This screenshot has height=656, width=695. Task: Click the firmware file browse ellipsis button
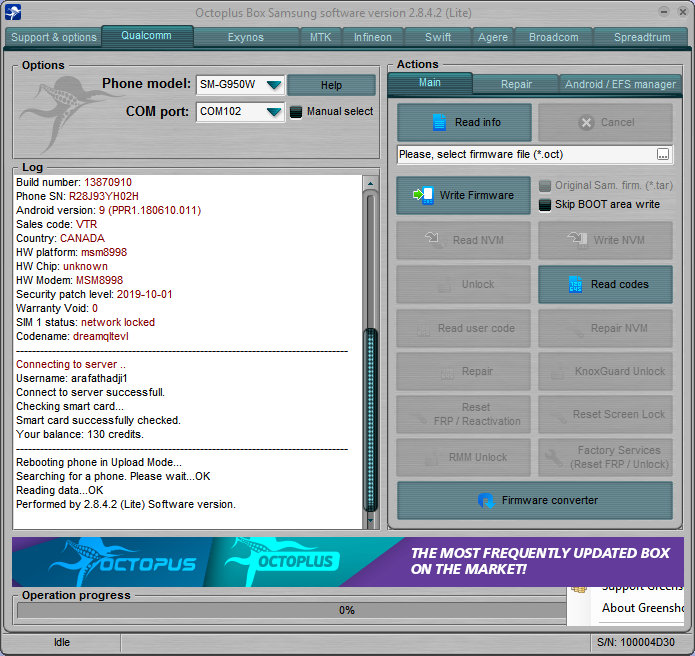tap(663, 155)
